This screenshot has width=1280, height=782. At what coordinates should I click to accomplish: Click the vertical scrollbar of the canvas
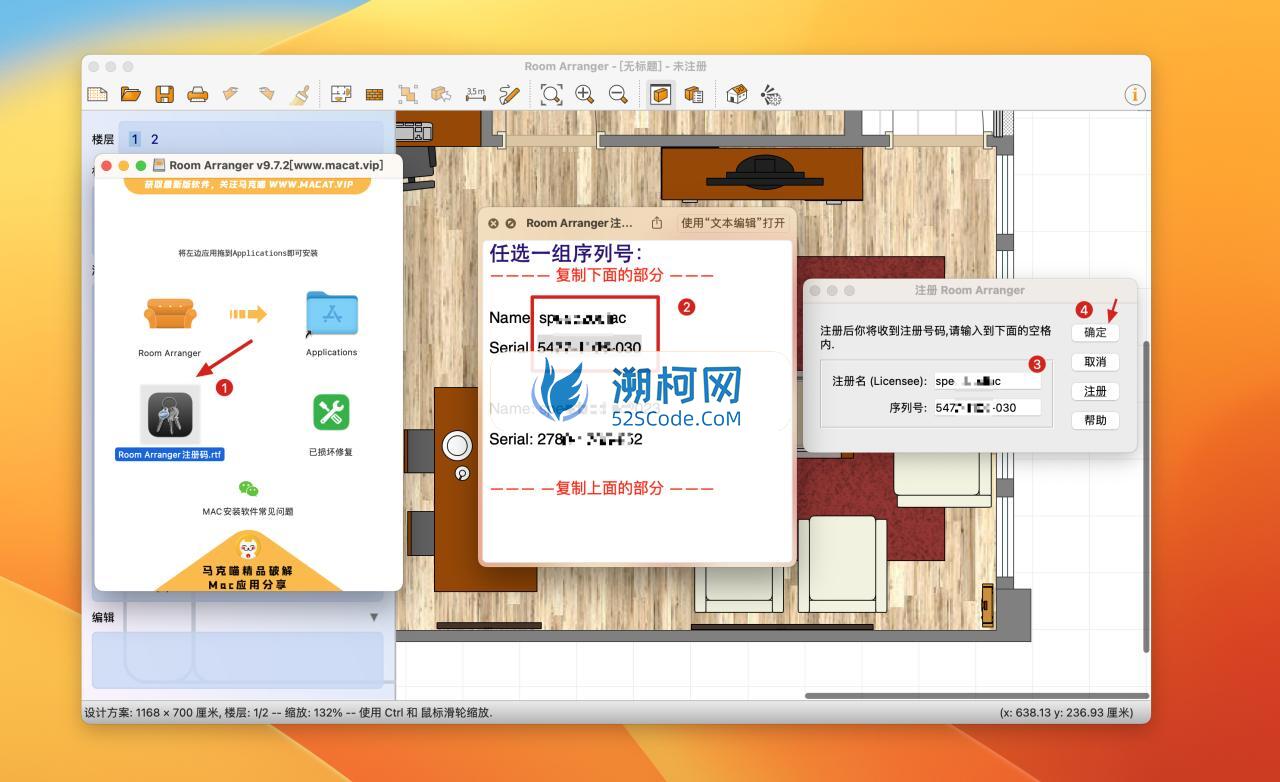click(1146, 497)
